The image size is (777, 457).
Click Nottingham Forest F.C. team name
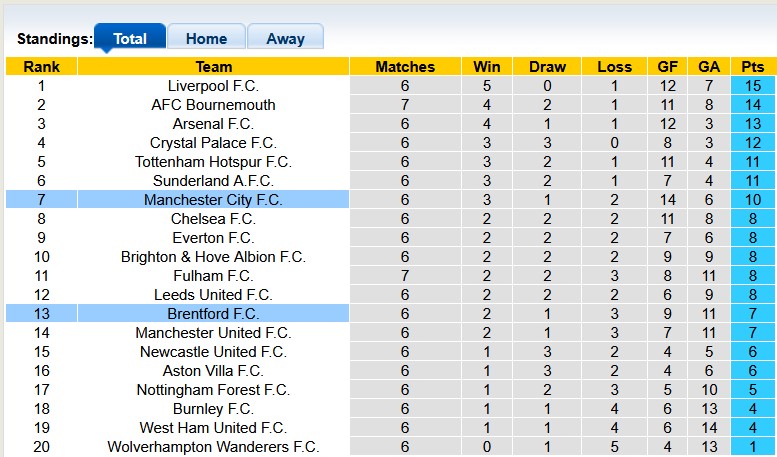213,390
